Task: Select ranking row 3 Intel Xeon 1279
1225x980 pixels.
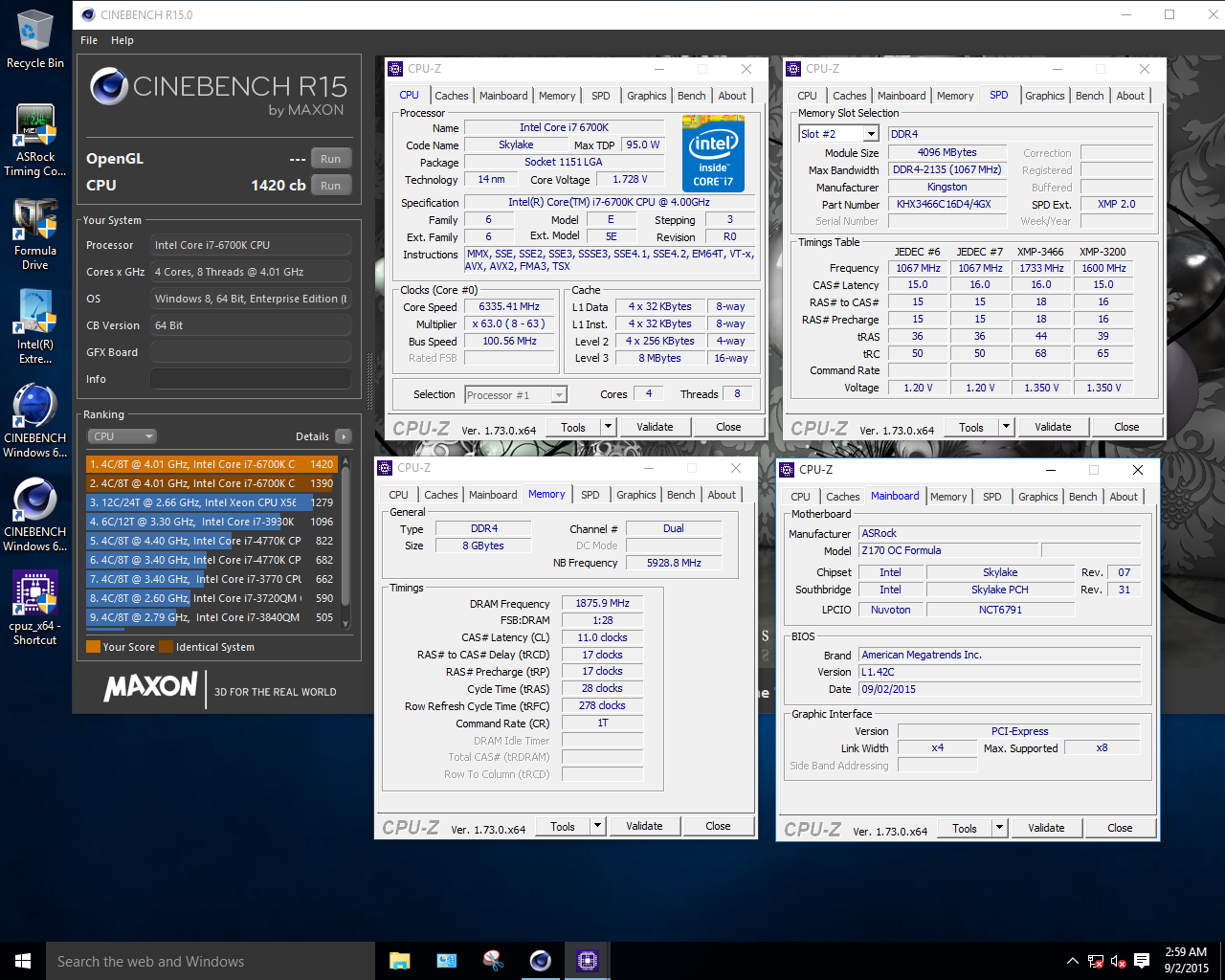Action: click(x=212, y=502)
